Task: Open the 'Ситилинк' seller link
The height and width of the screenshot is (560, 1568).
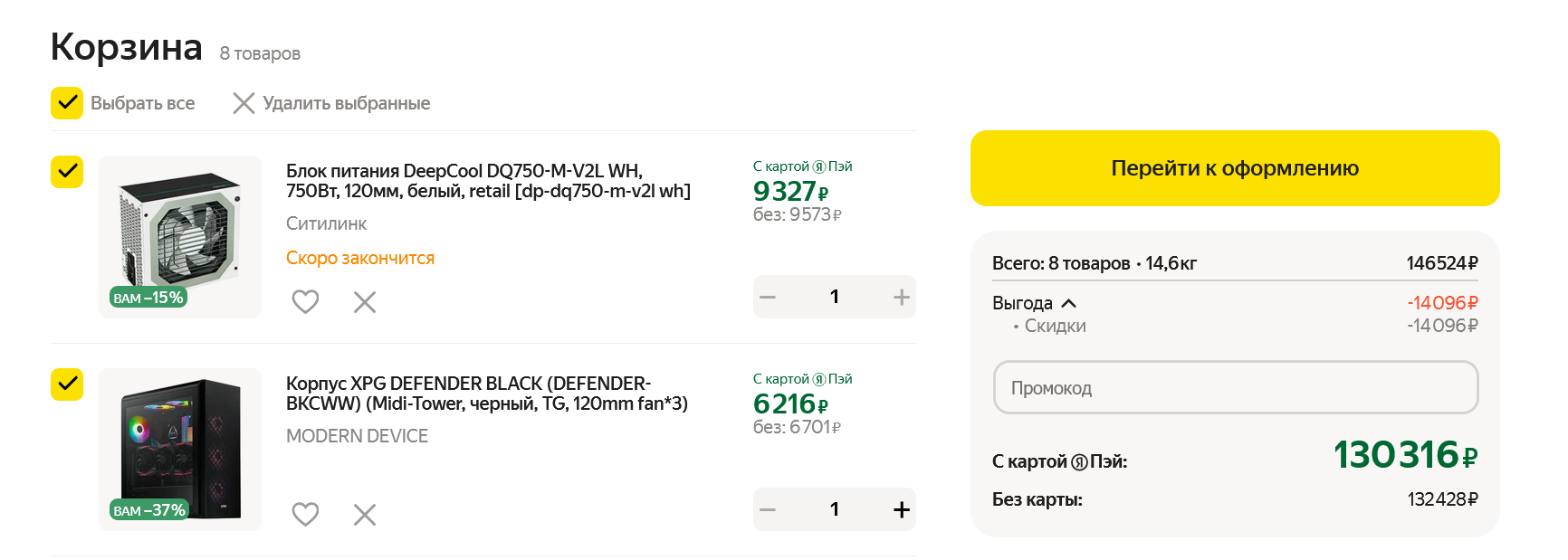Action: pos(326,223)
